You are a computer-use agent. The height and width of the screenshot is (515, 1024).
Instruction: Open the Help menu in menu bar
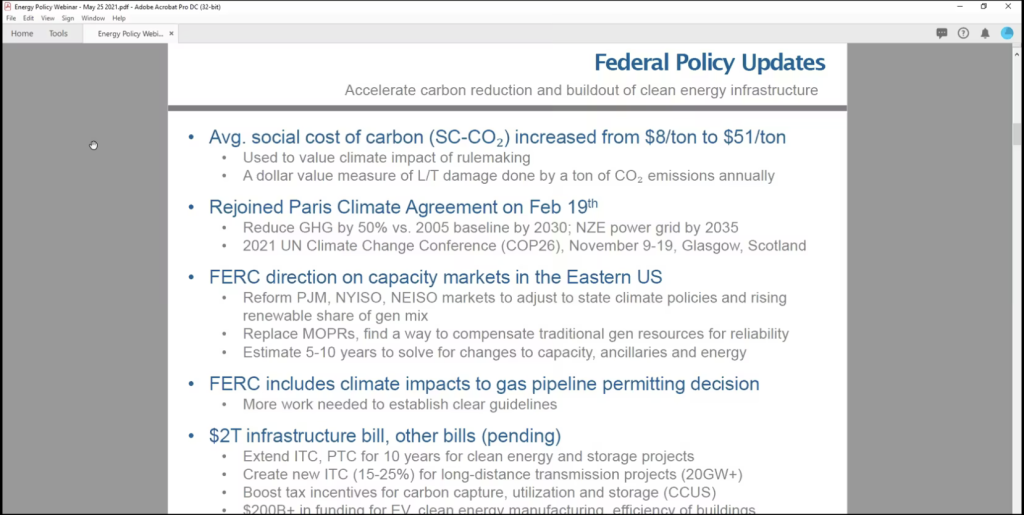119,18
